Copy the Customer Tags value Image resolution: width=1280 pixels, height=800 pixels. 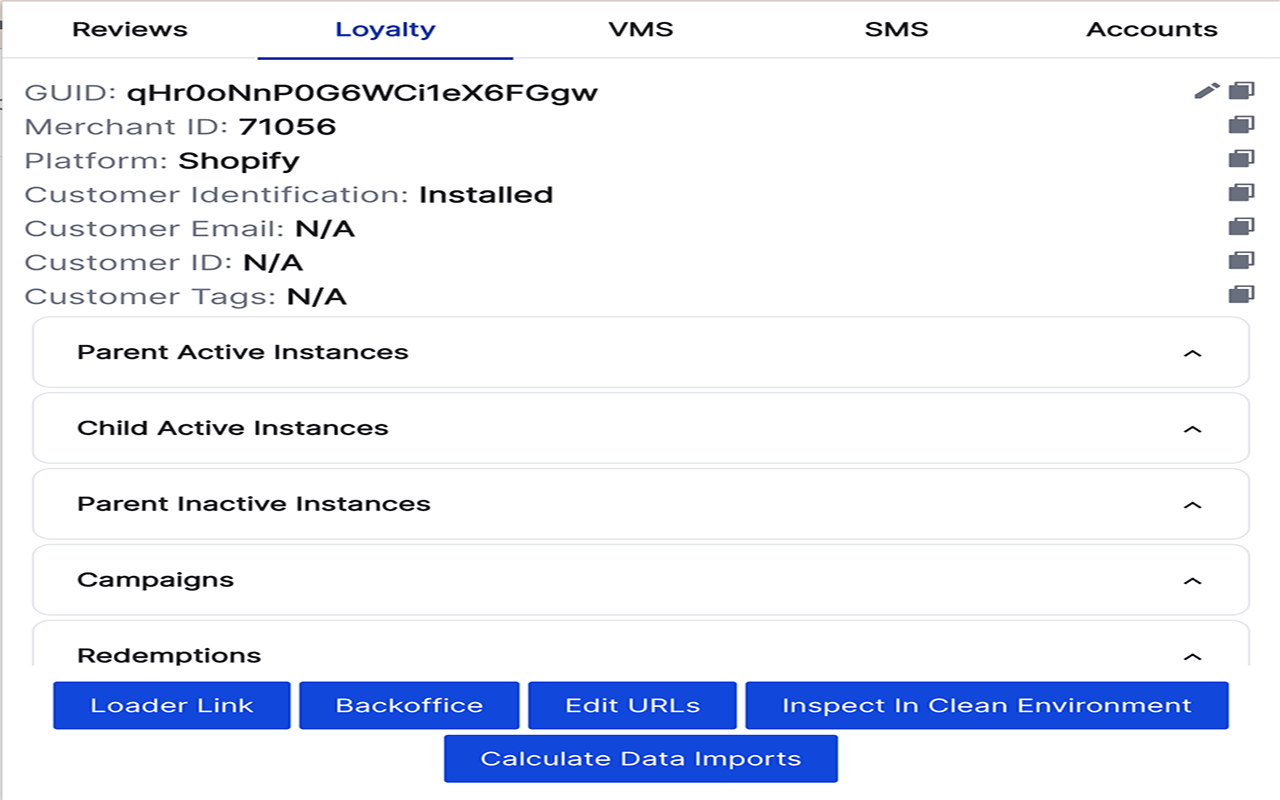(x=1241, y=295)
